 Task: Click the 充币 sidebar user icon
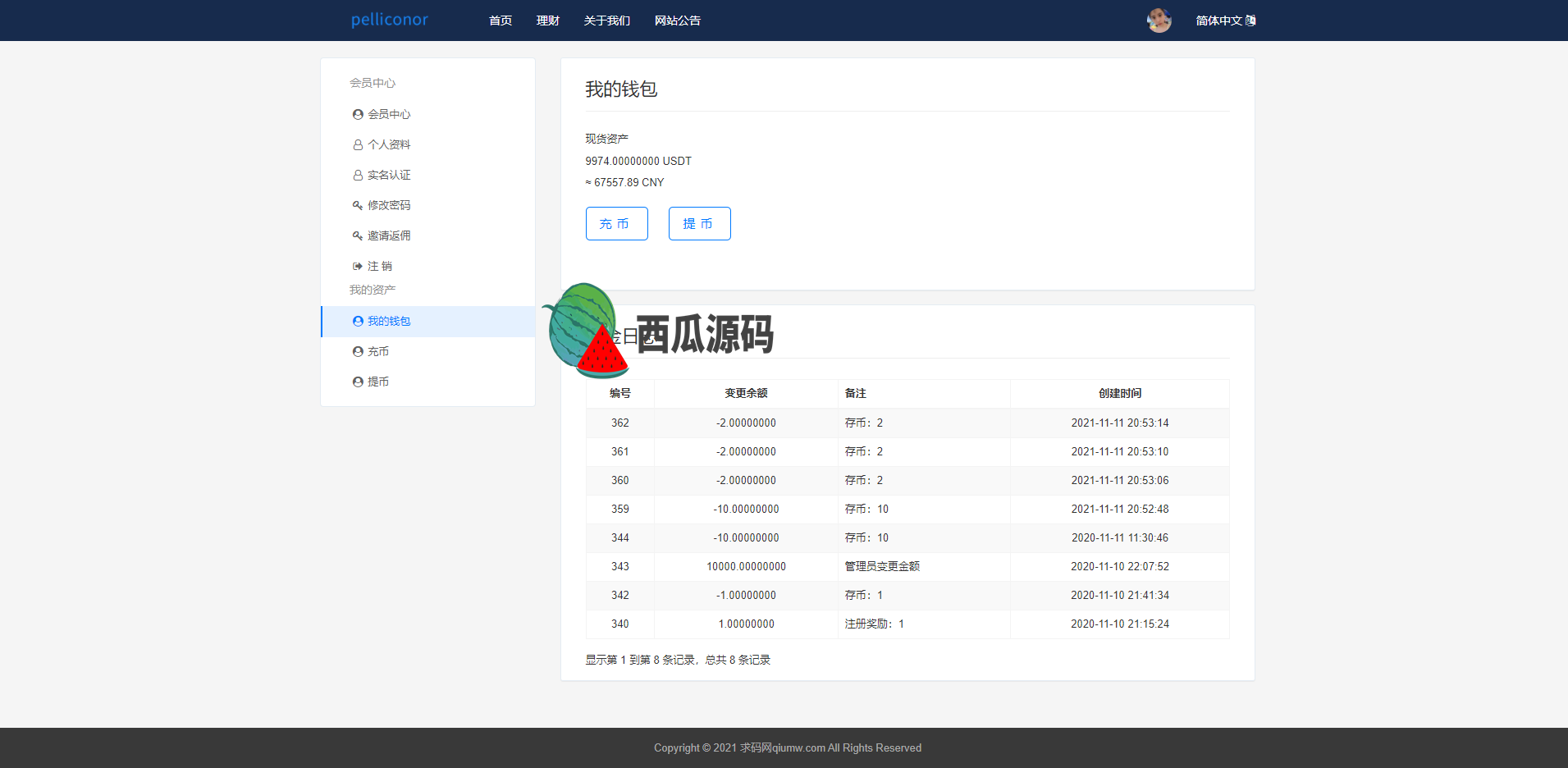click(x=358, y=351)
